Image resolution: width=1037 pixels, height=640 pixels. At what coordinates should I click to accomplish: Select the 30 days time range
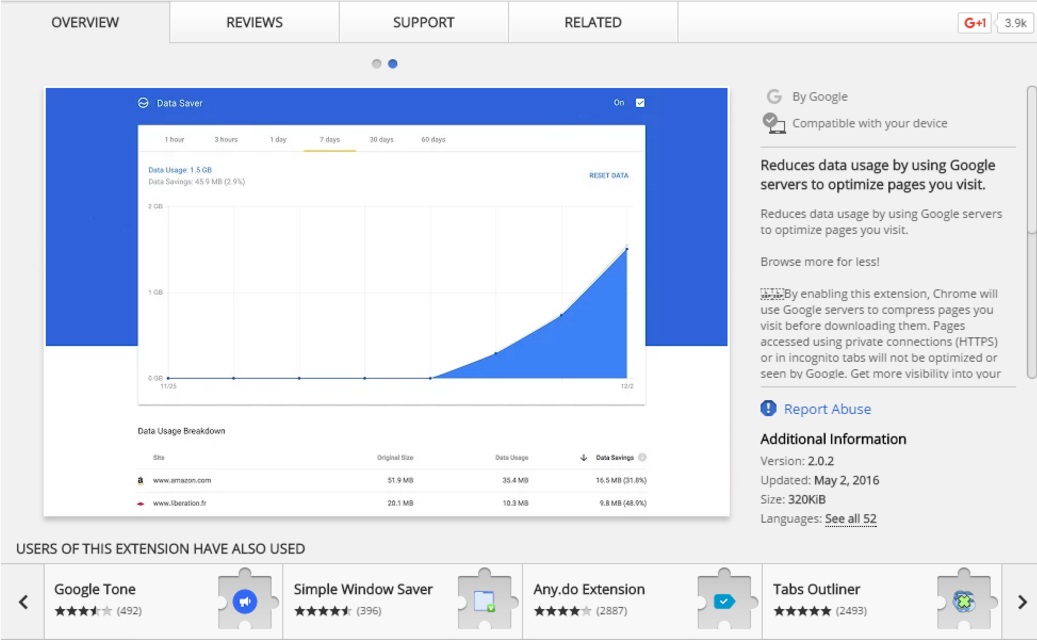381,139
